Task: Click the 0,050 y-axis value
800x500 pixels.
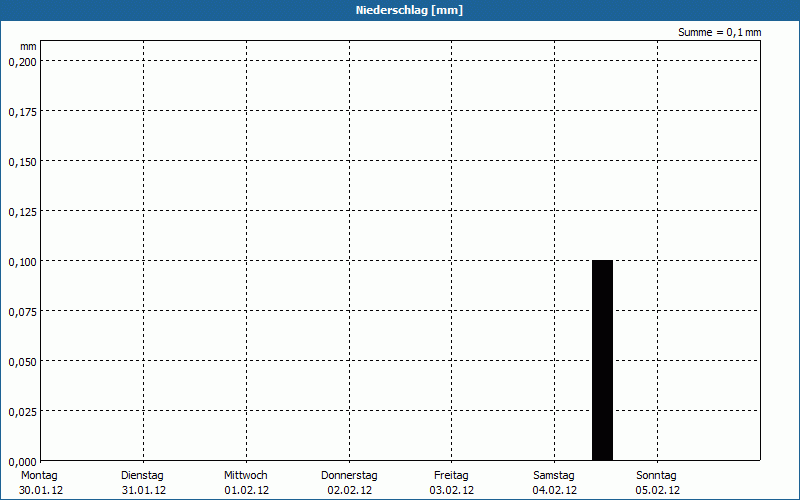Action: pos(22,362)
